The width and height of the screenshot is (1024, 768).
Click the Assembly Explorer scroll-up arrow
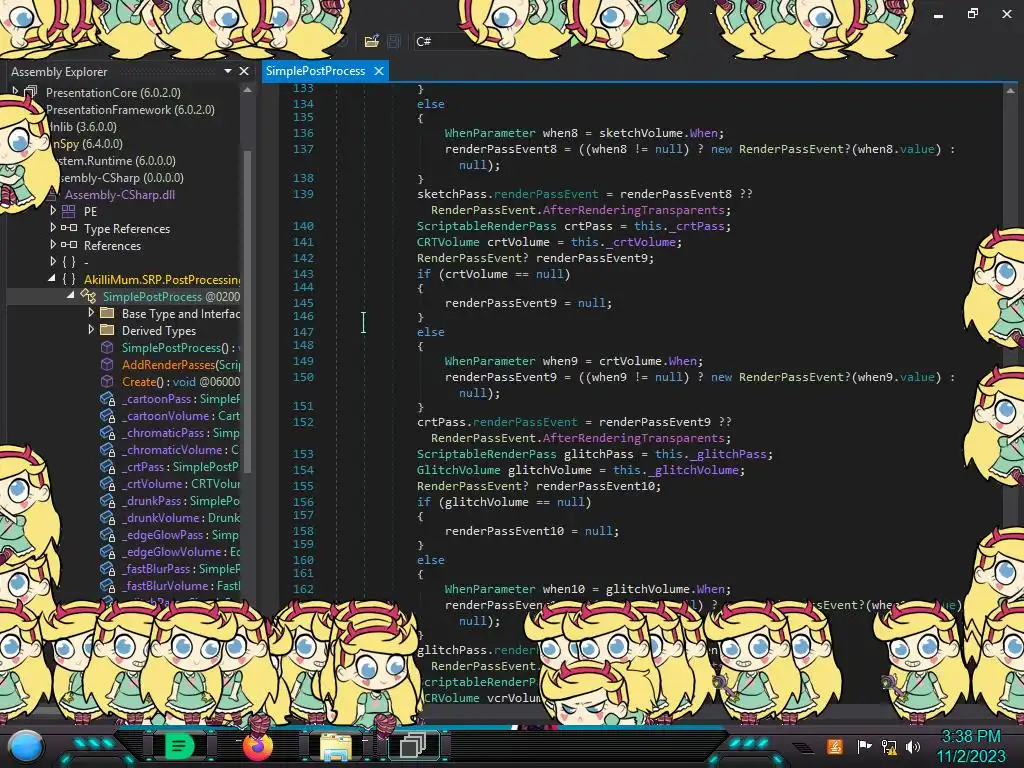point(248,90)
